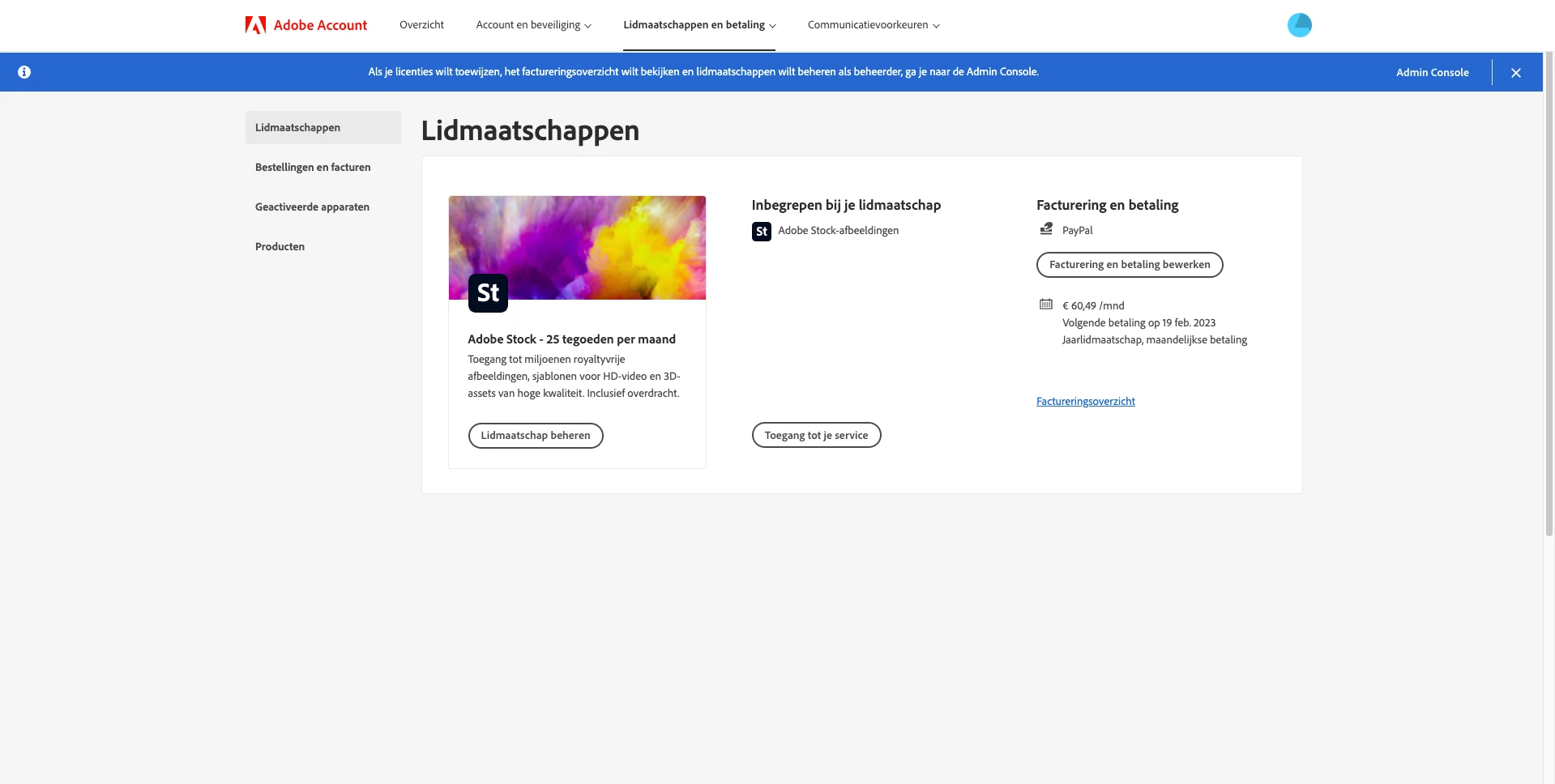Viewport: 1555px width, 784px height.
Task: Open the Factureringsoverzicht link
Action: click(1085, 401)
